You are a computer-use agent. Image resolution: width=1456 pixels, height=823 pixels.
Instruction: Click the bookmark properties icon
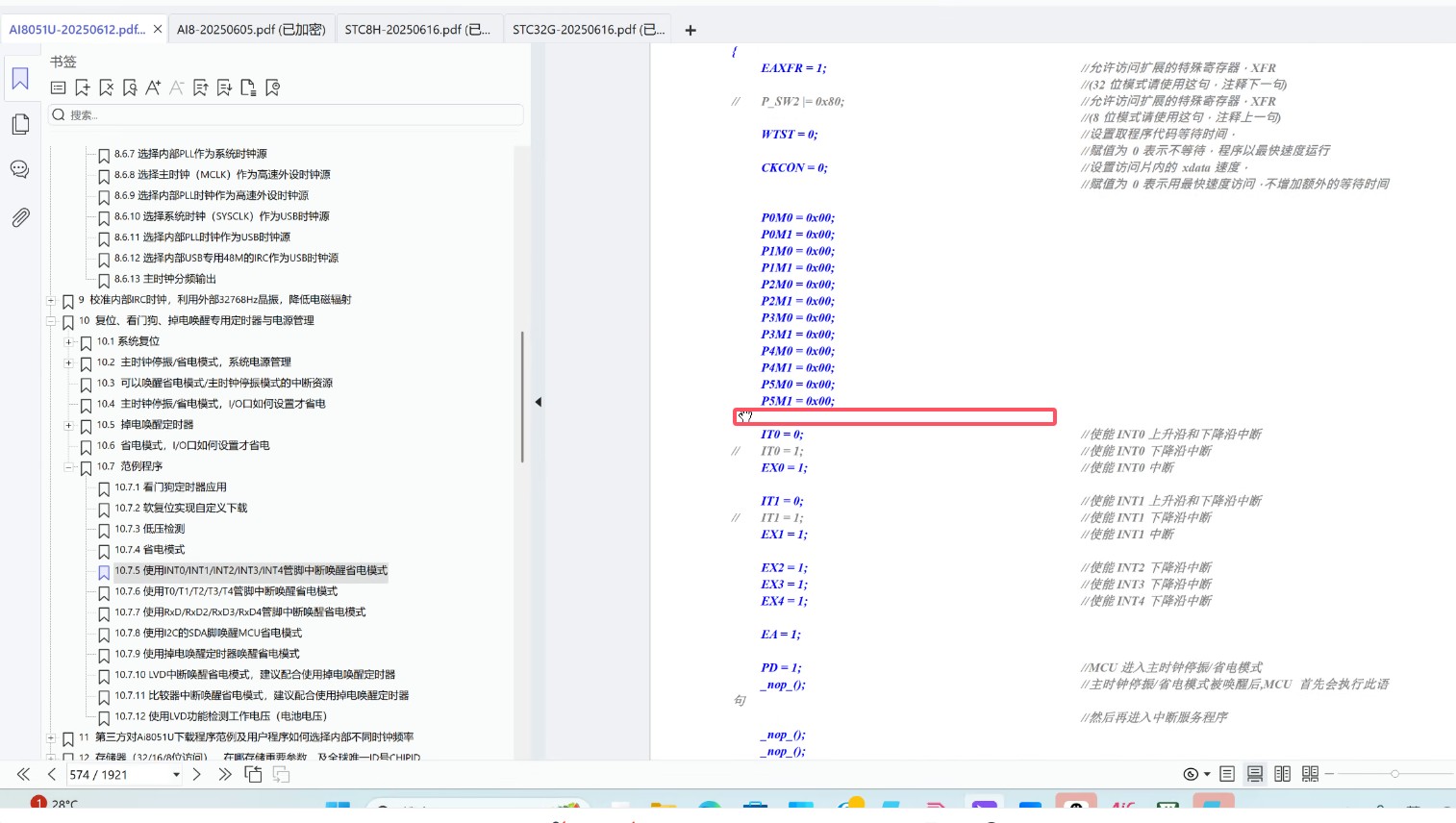point(272,88)
